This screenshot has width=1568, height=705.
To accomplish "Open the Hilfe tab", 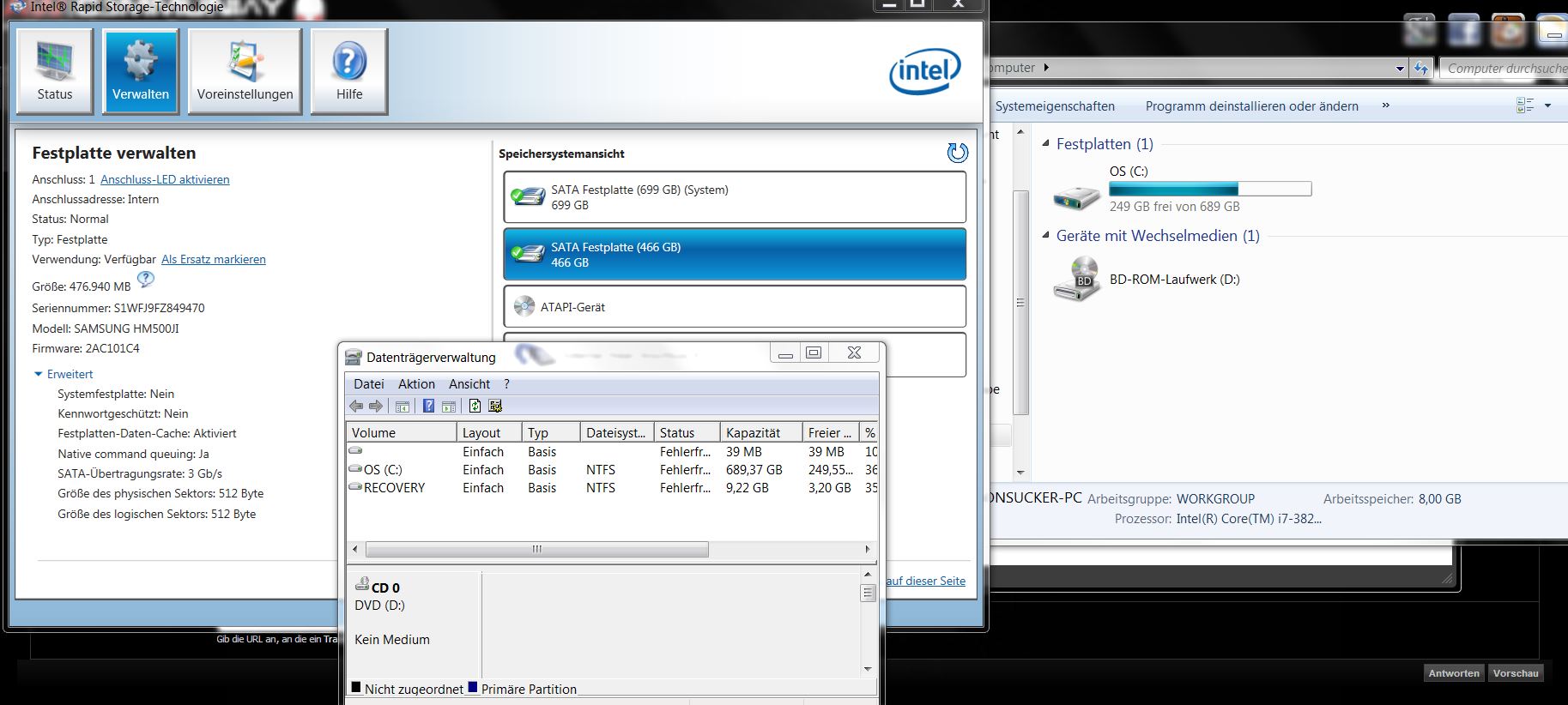I will coord(349,71).
